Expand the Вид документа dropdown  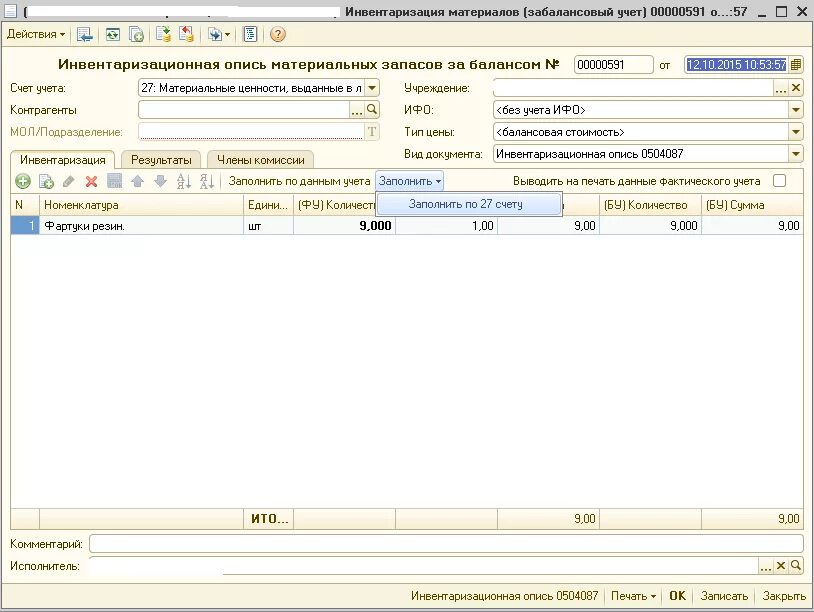(x=796, y=154)
